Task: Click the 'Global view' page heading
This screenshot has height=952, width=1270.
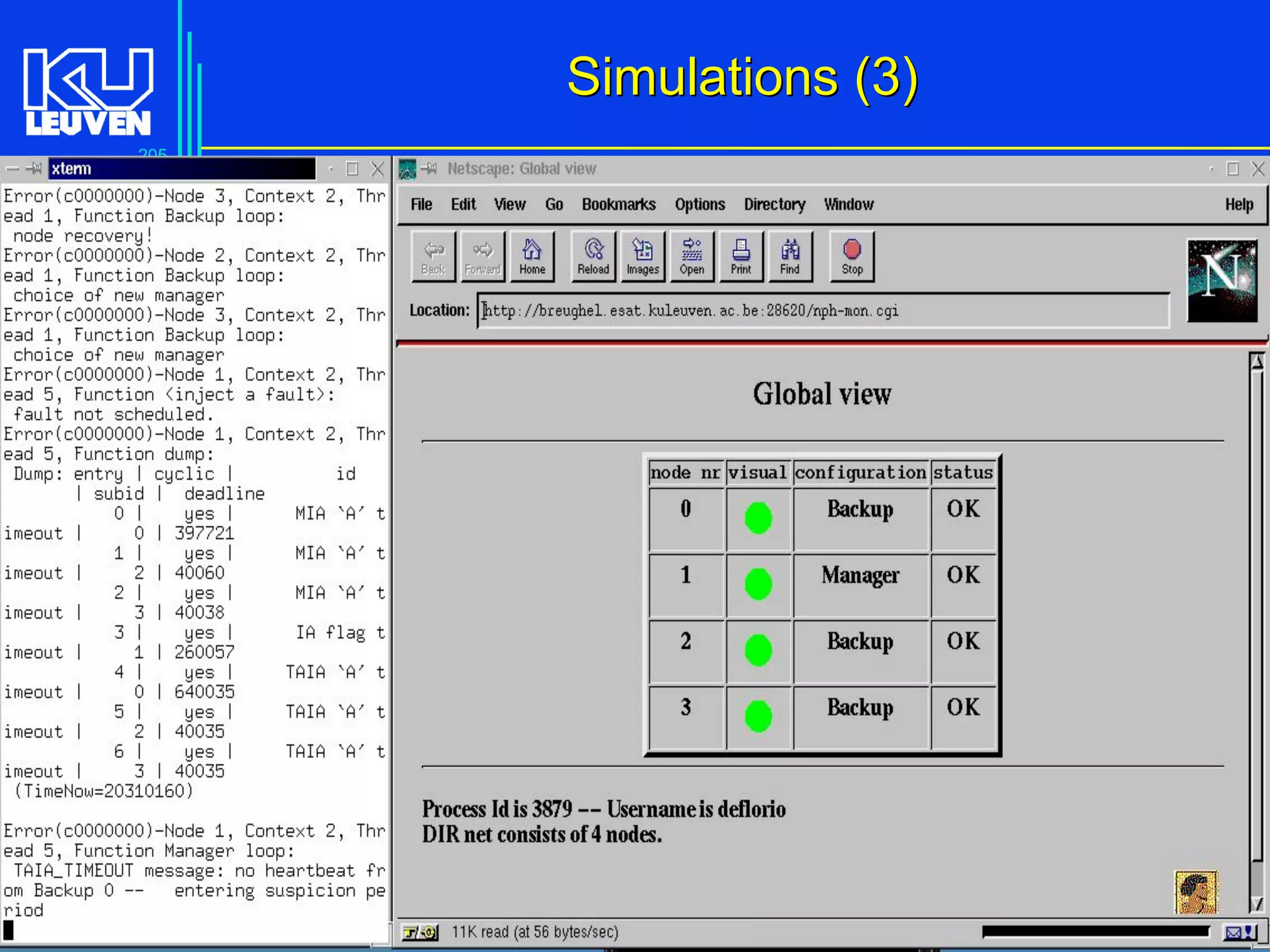Action: click(x=822, y=394)
